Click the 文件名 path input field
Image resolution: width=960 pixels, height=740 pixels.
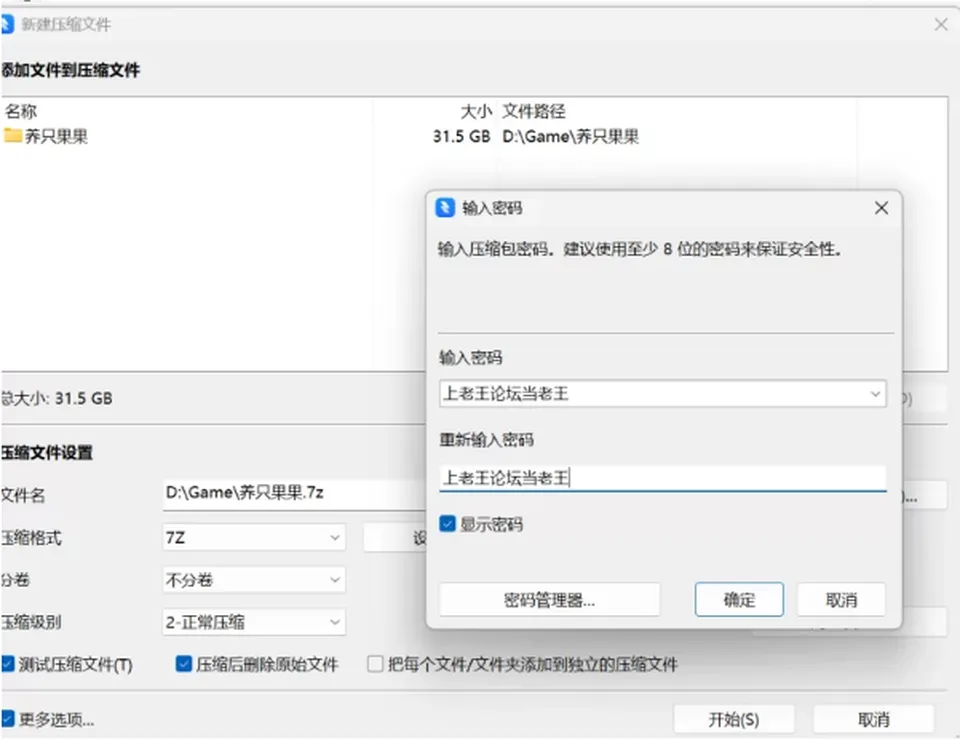click(x=294, y=493)
